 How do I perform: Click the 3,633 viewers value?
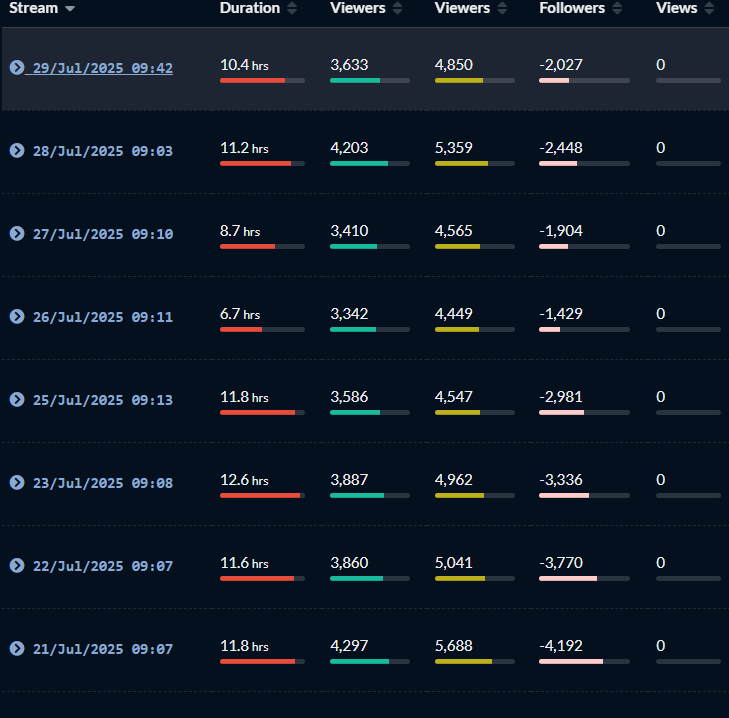click(x=349, y=65)
